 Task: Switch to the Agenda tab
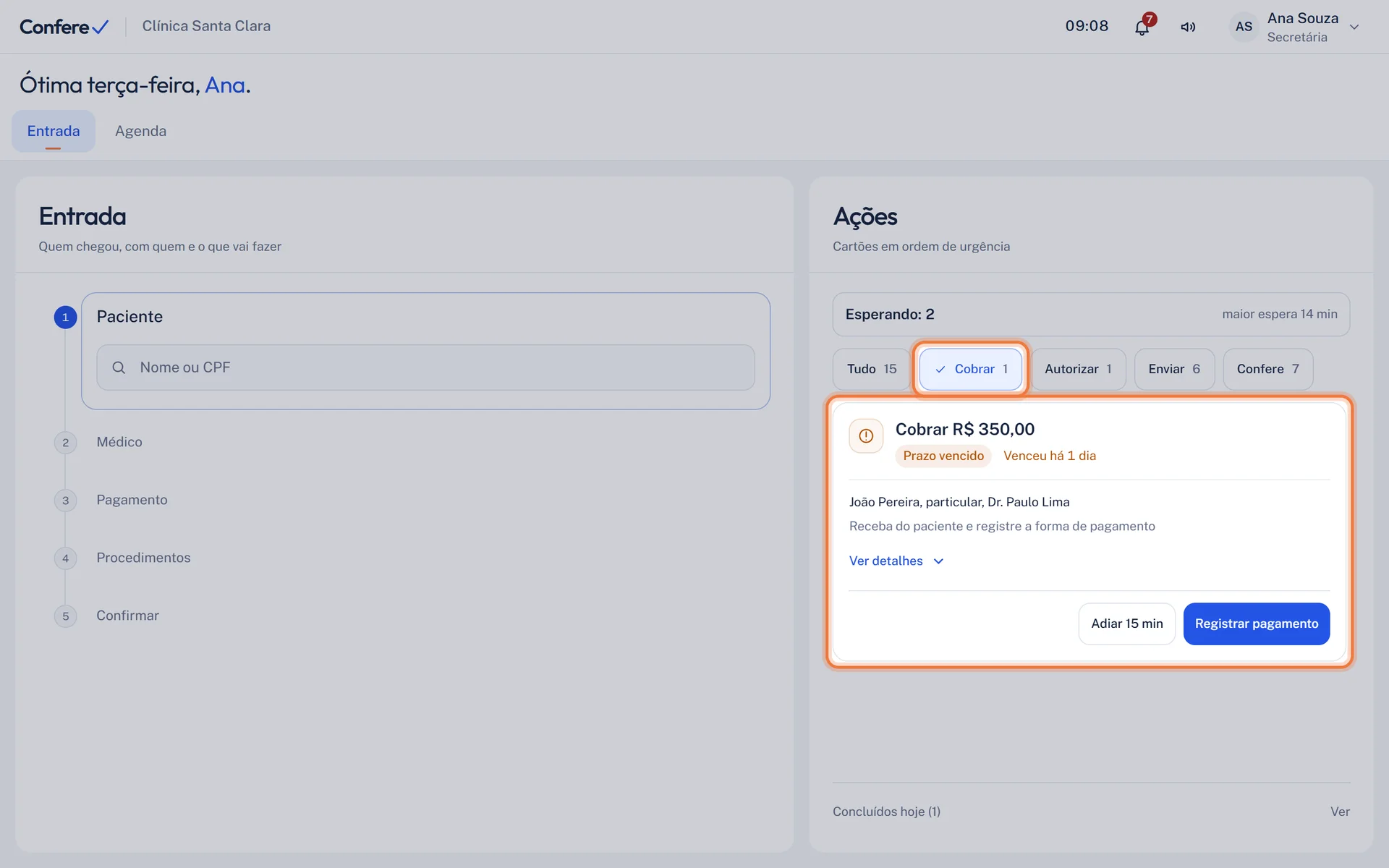click(140, 131)
